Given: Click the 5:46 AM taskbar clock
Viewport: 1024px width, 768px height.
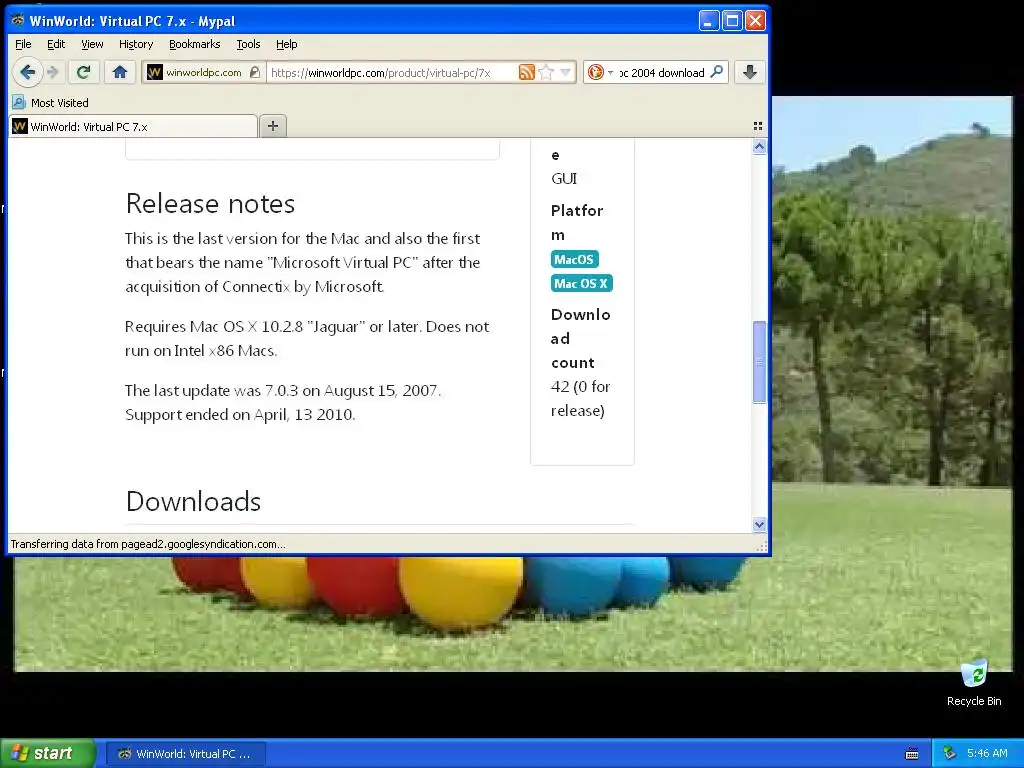Looking at the screenshot, I should click(x=987, y=753).
